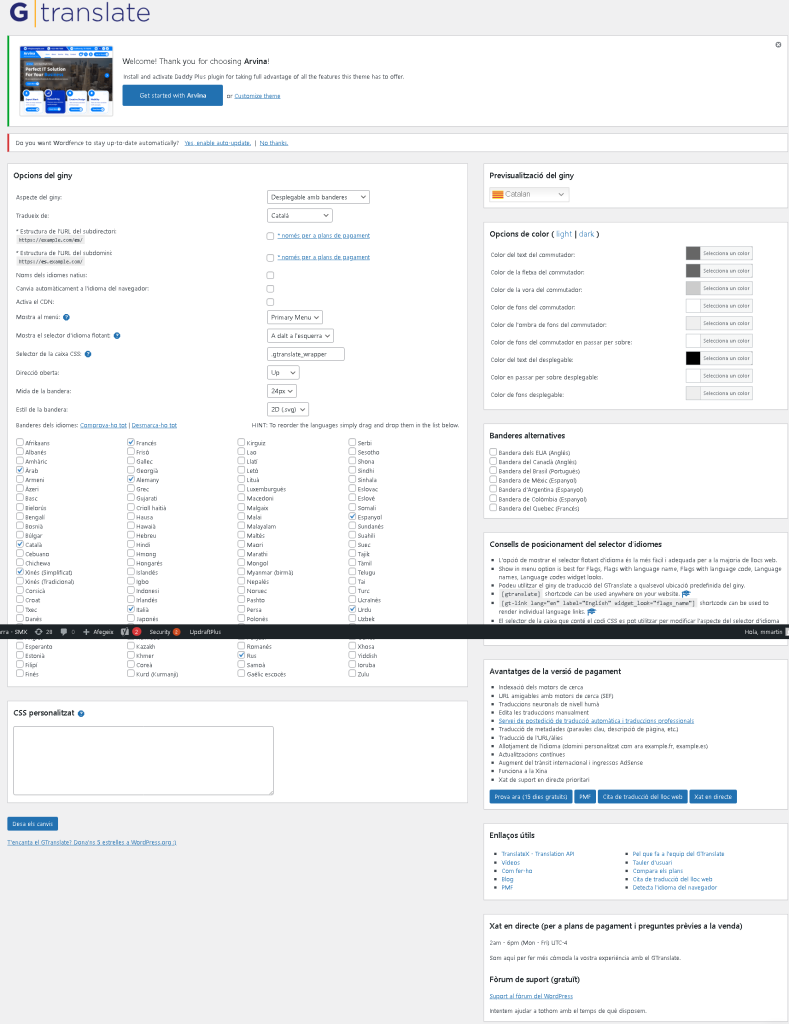Enable the Noms dels idiomes natius checkbox
789x1024 pixels.
(x=270, y=275)
